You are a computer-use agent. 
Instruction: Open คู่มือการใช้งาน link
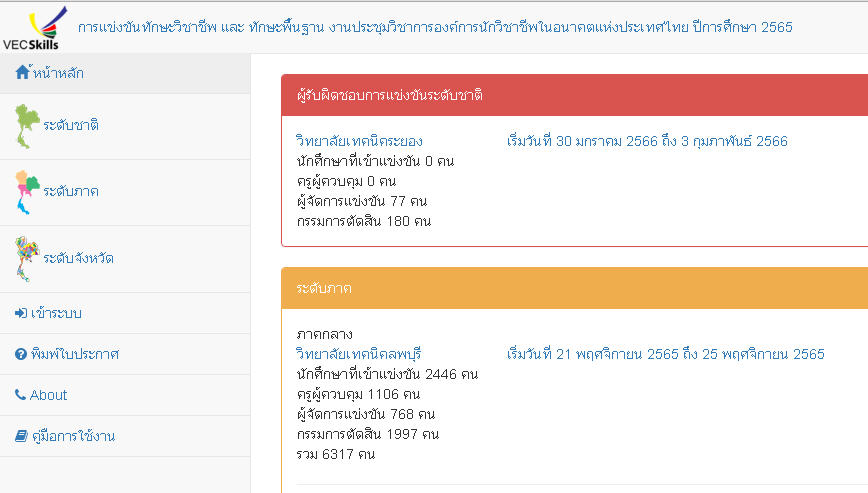tap(74, 436)
